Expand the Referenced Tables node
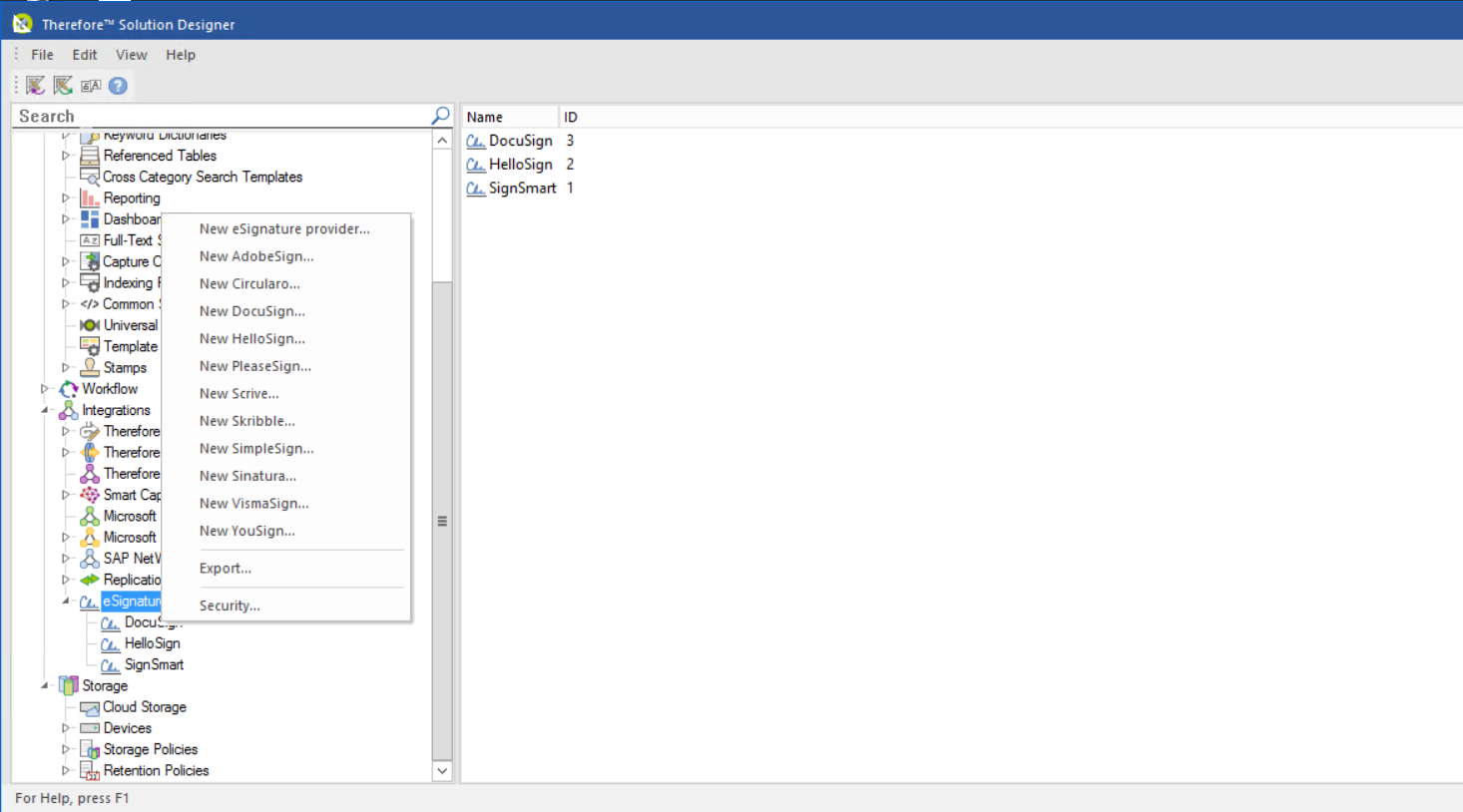 (x=66, y=156)
